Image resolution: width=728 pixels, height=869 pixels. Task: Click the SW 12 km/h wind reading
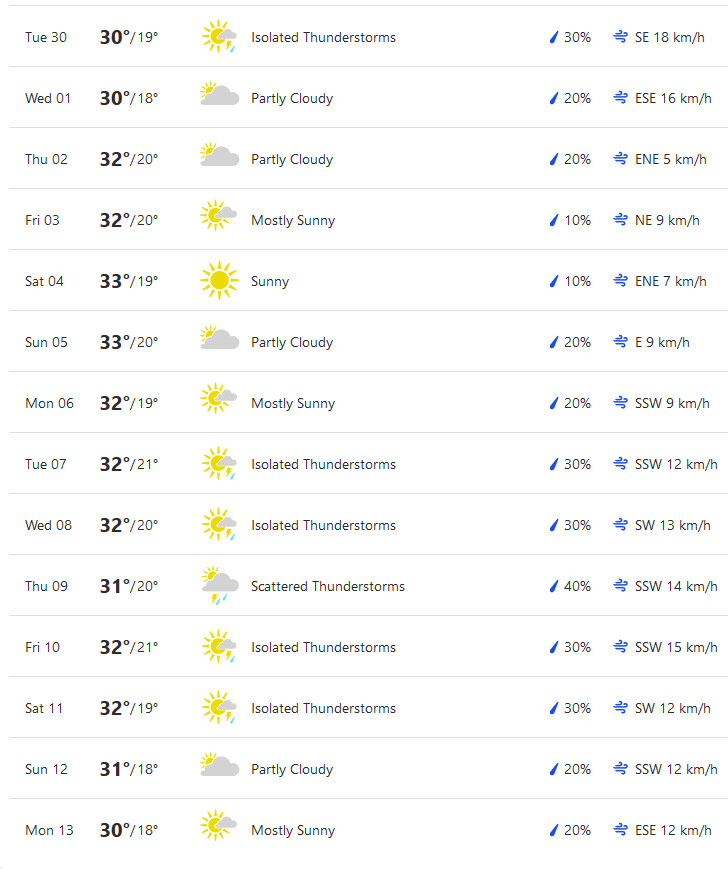click(x=673, y=708)
